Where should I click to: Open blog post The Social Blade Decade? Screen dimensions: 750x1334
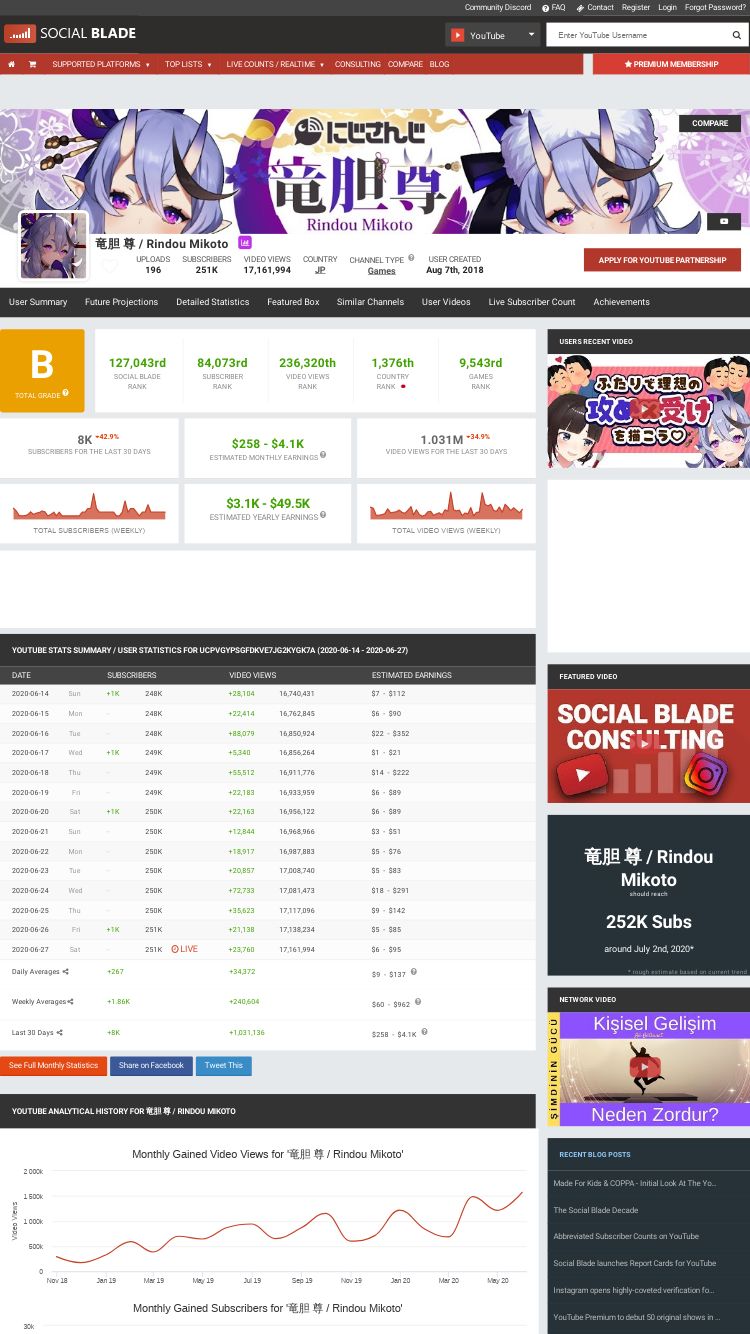[x=596, y=1210]
